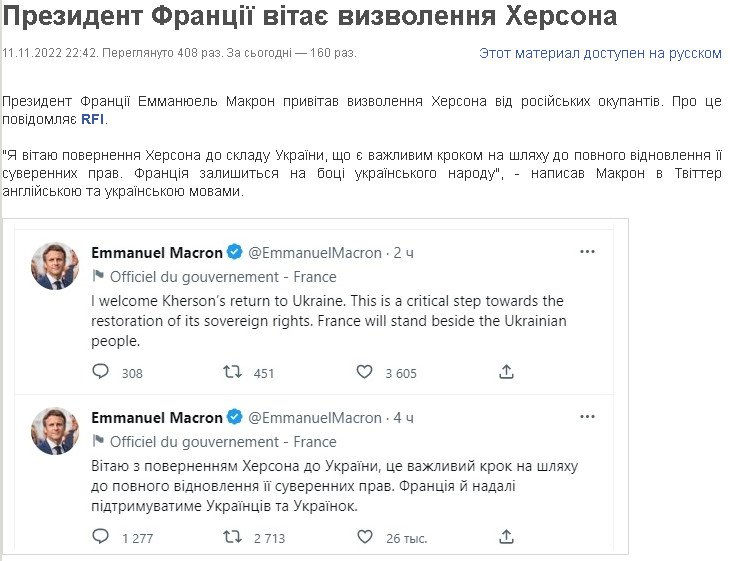
Task: Reply to the English Kherson tweet
Action: point(101,372)
